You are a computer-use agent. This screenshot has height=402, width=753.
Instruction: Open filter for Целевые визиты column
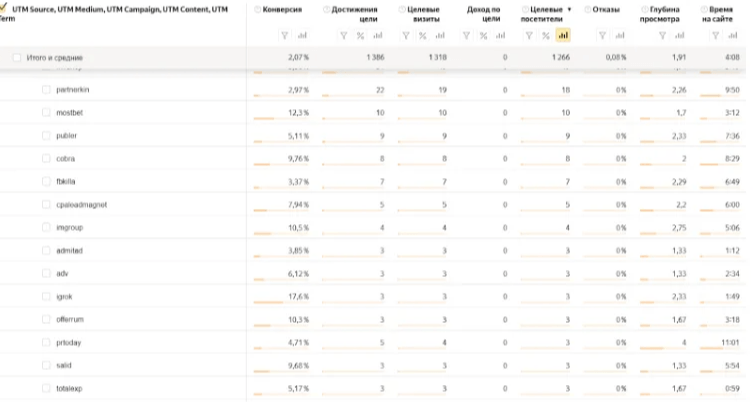pos(406,36)
